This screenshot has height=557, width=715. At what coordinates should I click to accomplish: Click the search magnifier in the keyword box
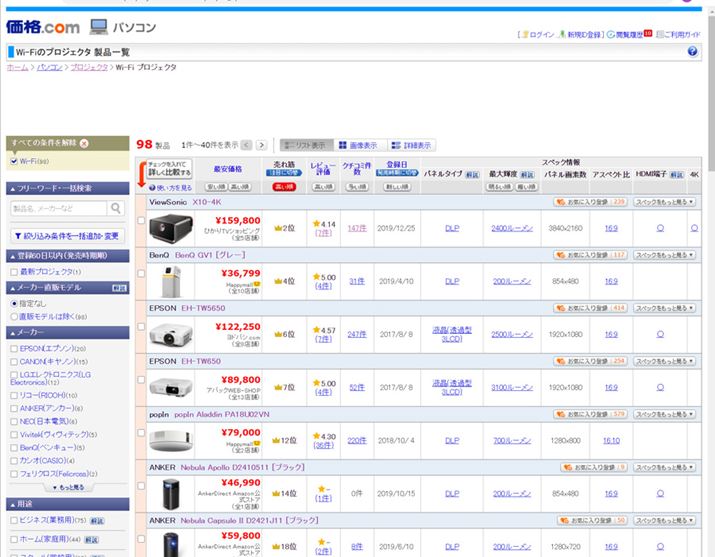tap(116, 209)
